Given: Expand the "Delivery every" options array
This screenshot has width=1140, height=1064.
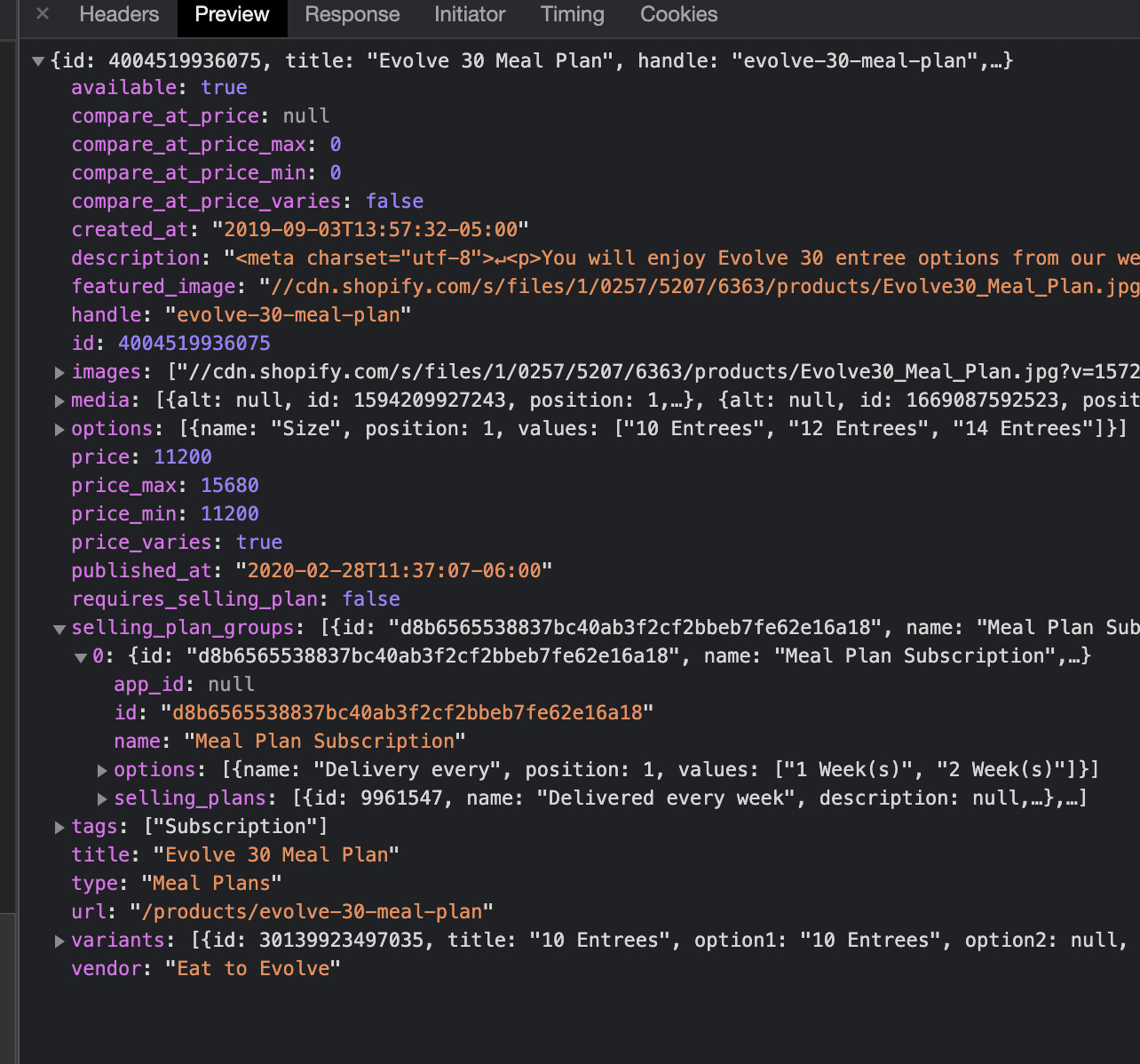Looking at the screenshot, I should (x=102, y=770).
